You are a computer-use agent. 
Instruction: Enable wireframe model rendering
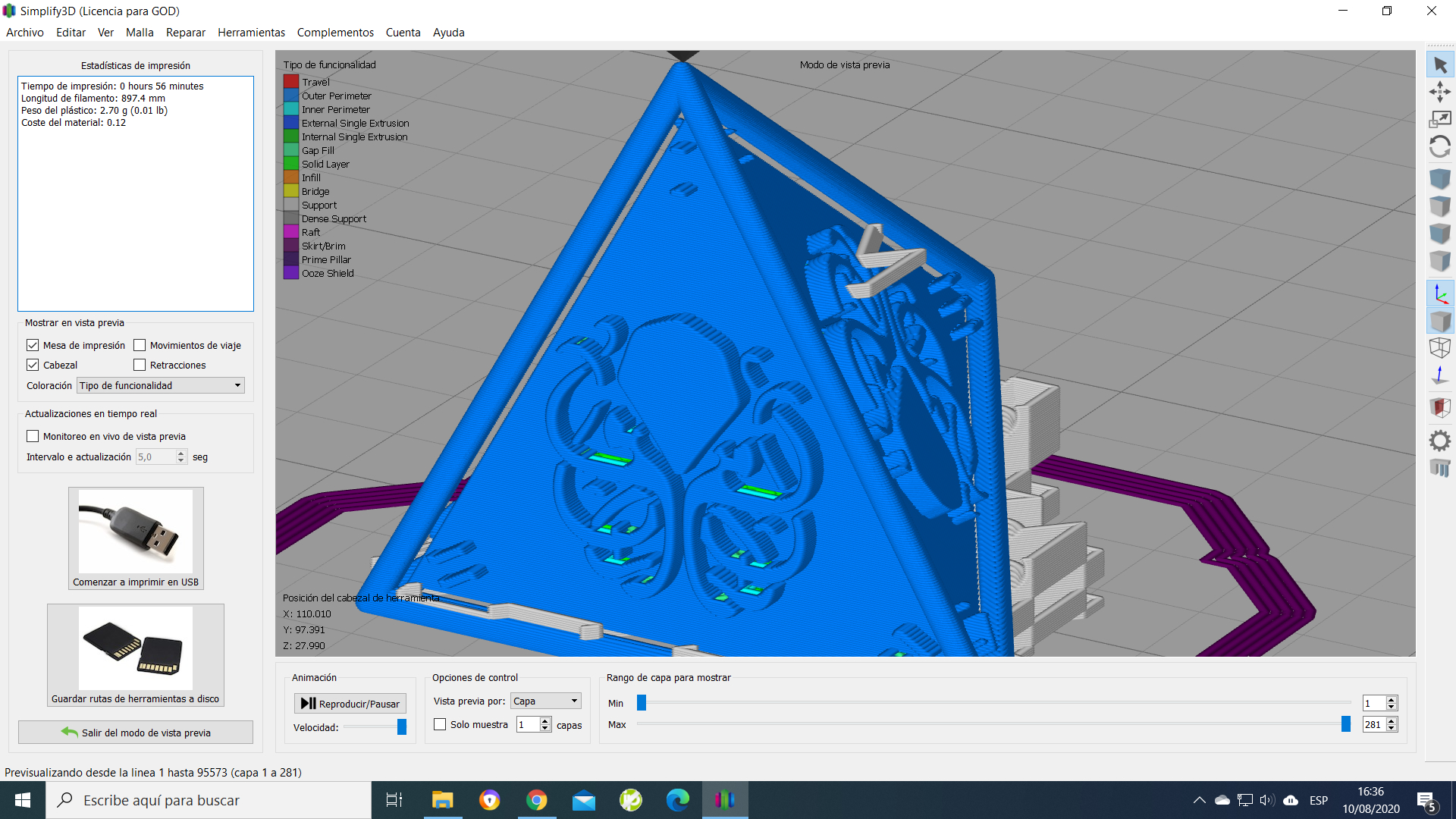coord(1440,348)
